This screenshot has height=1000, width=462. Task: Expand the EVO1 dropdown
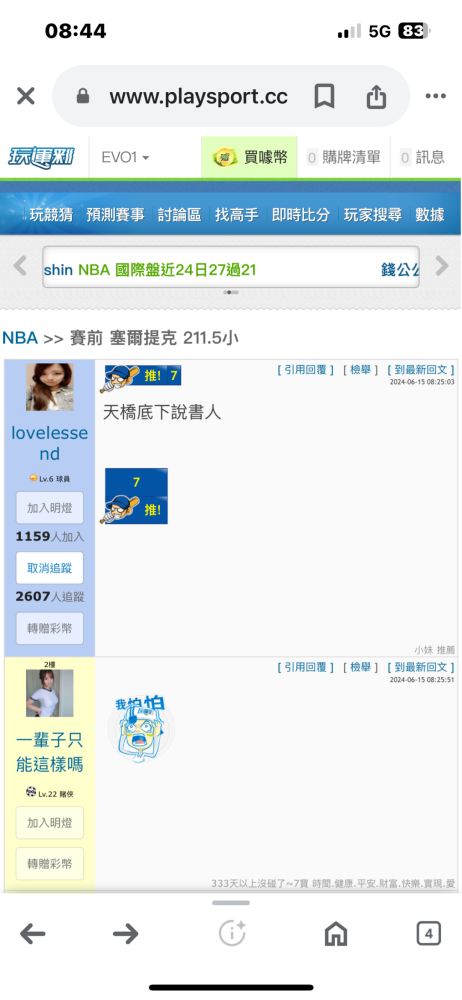point(125,157)
